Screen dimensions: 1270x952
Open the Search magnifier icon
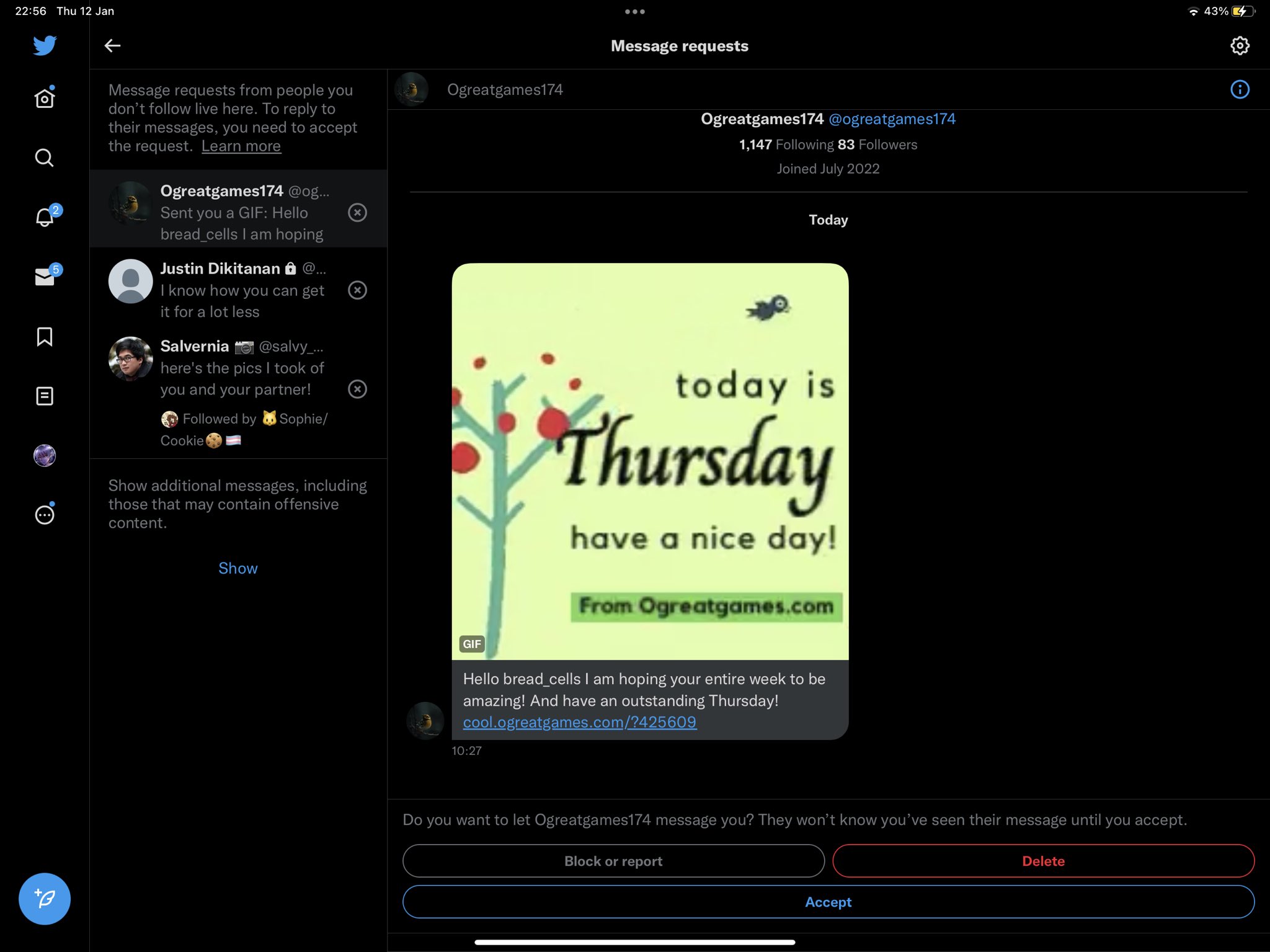click(45, 158)
